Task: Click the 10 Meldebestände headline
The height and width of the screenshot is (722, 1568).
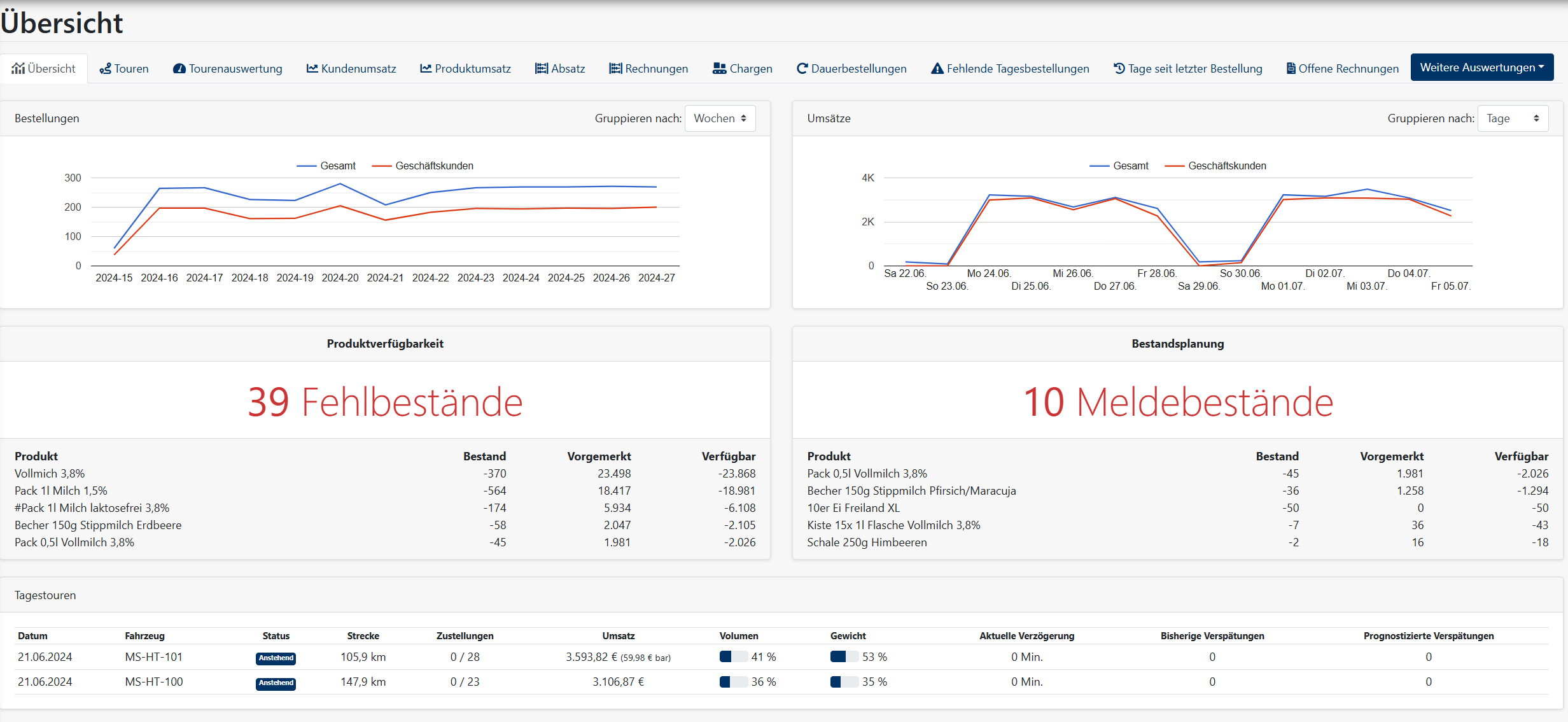Action: (1178, 402)
